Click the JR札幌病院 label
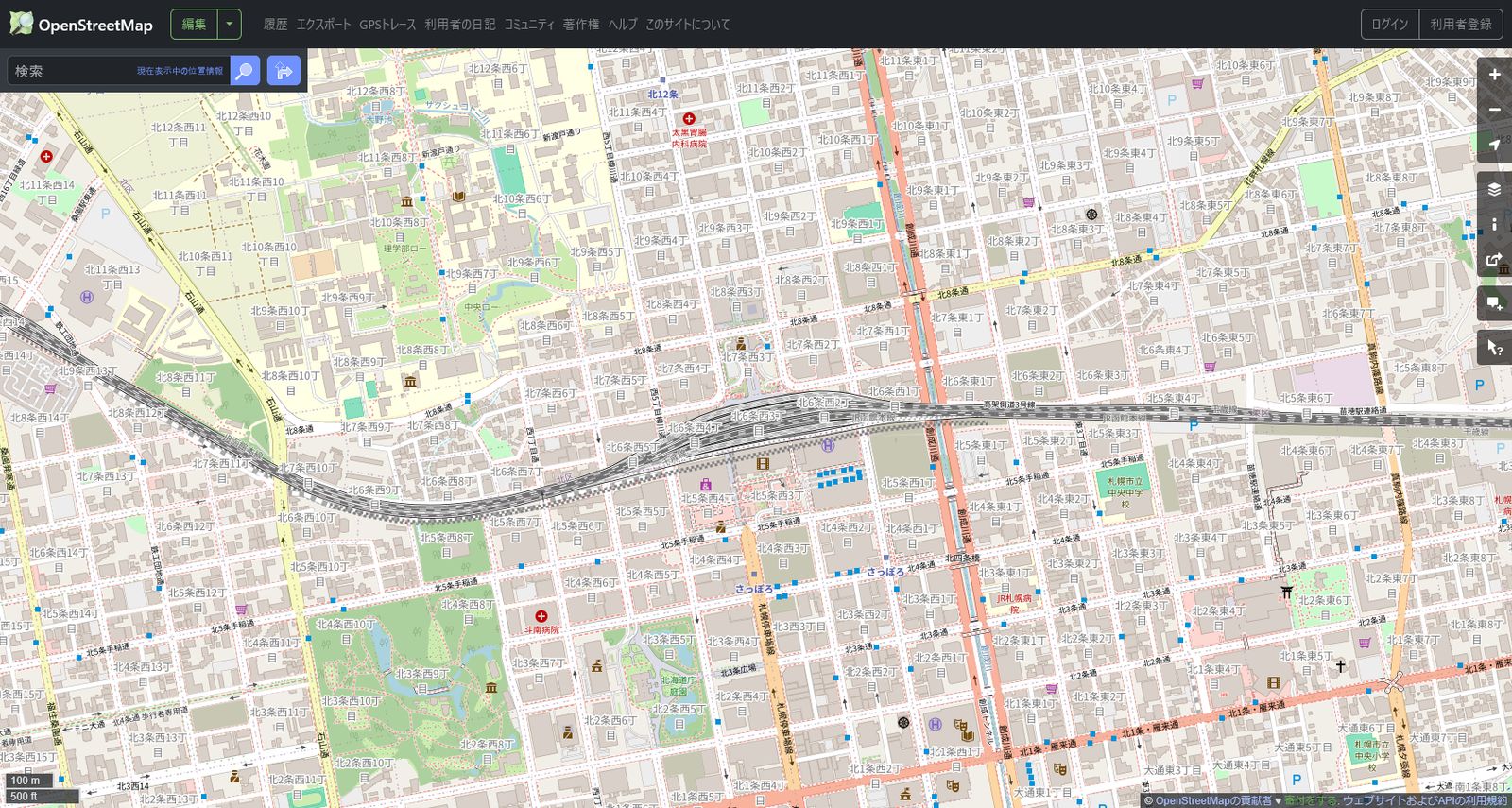The width and height of the screenshot is (1512, 808). 1014,604
